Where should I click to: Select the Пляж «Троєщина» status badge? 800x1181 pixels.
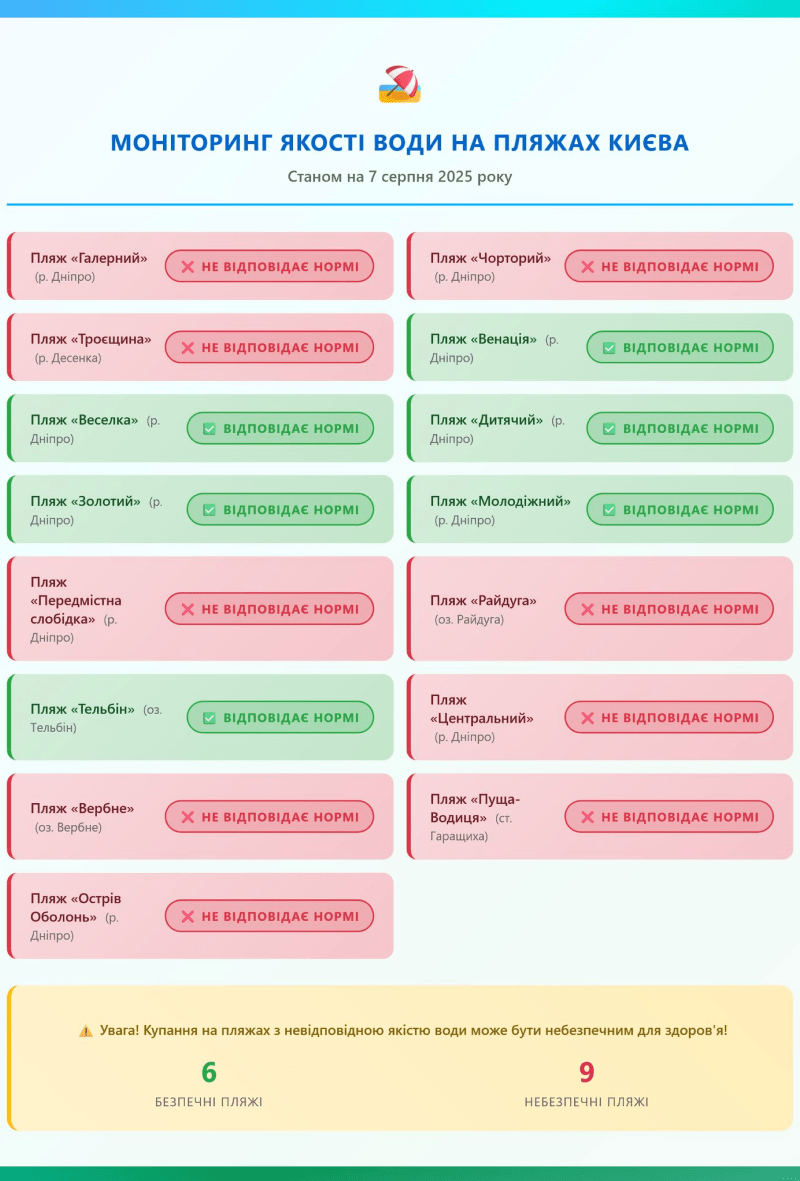pyautogui.click(x=270, y=347)
